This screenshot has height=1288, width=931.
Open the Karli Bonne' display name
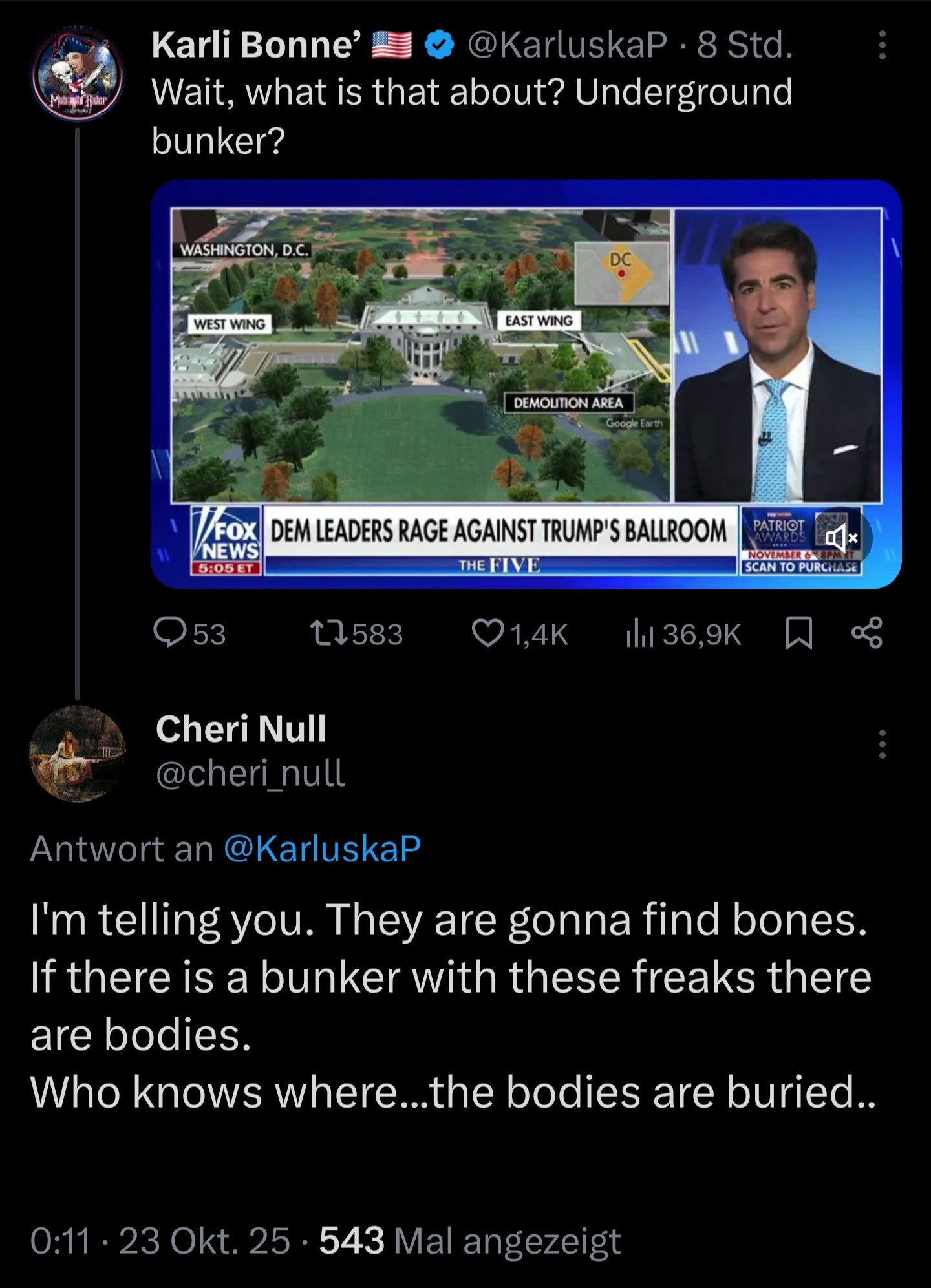(x=257, y=46)
